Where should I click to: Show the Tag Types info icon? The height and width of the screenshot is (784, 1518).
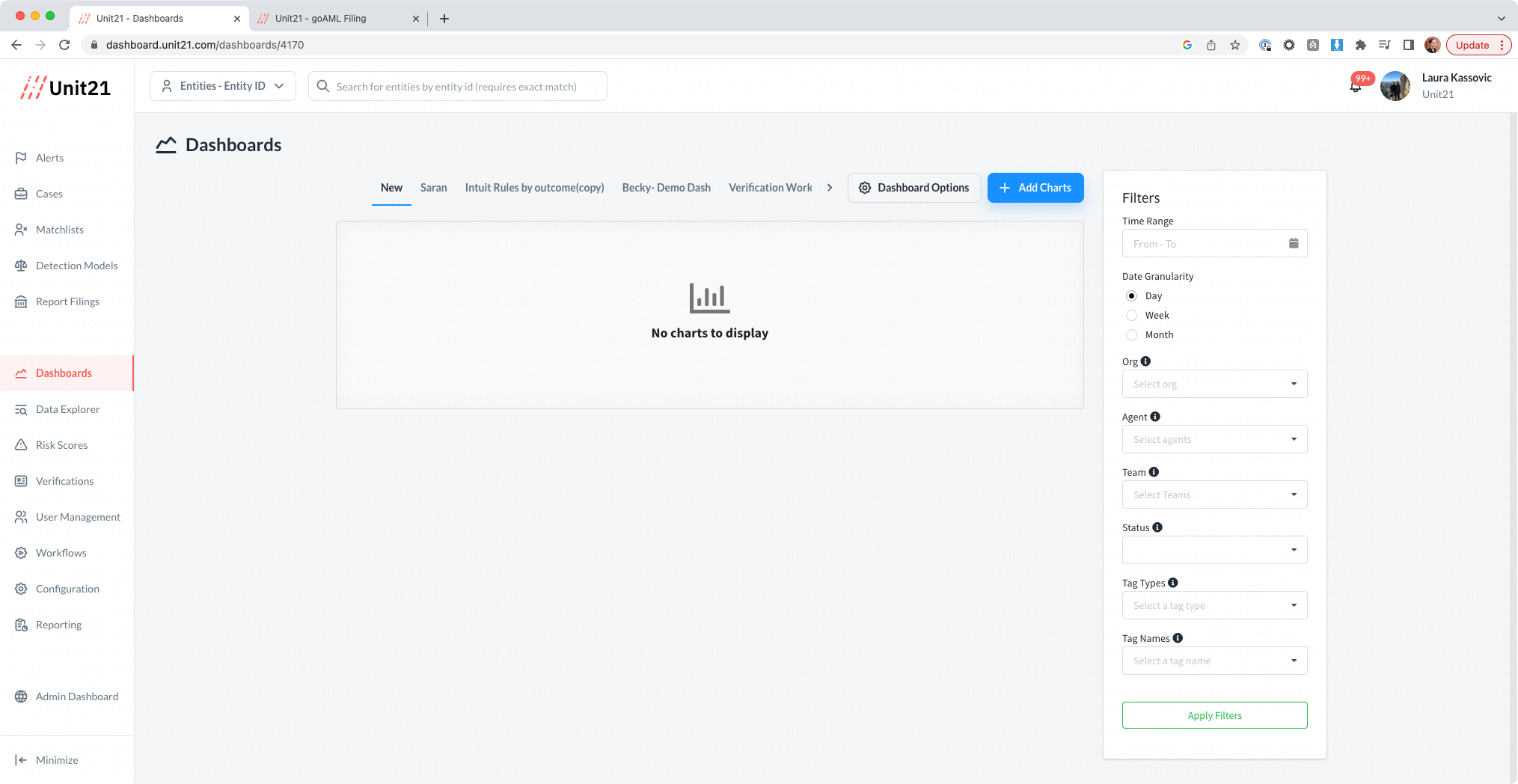pyautogui.click(x=1173, y=583)
